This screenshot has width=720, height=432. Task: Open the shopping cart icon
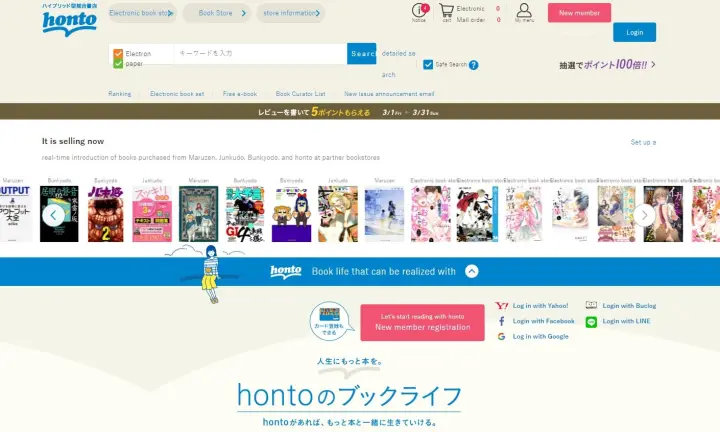tap(446, 11)
